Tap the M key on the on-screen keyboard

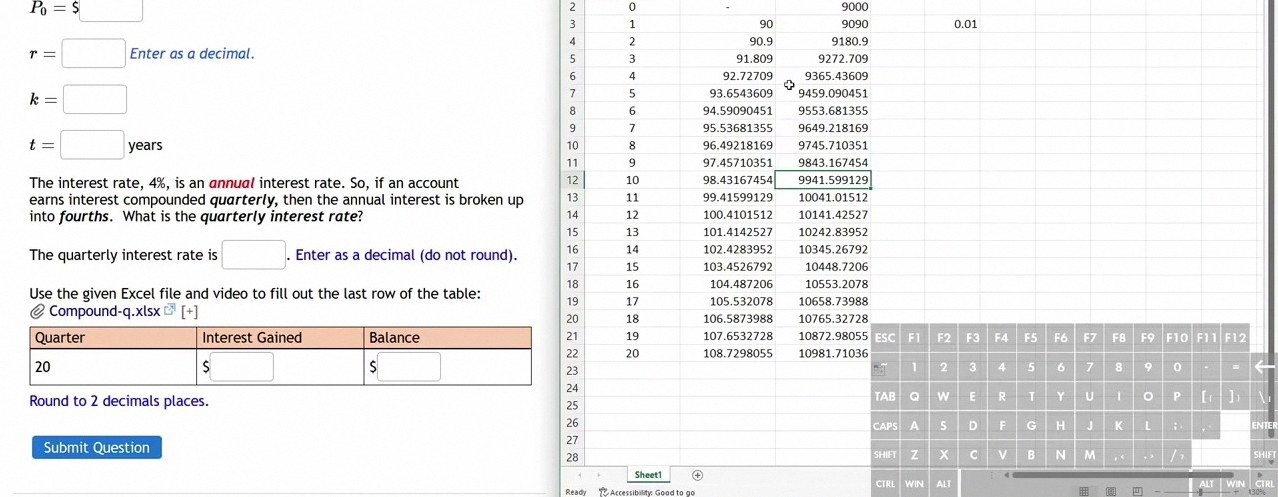[x=1089, y=455]
